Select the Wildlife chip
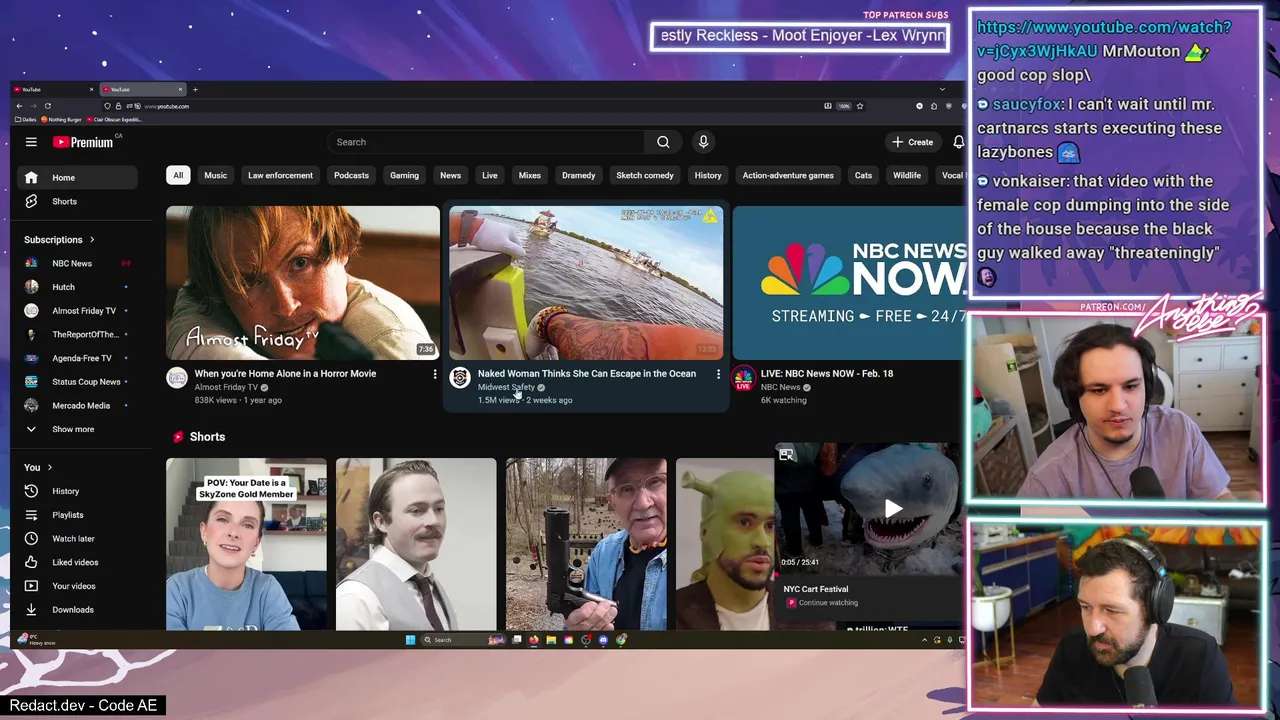This screenshot has width=1280, height=720. click(x=907, y=175)
